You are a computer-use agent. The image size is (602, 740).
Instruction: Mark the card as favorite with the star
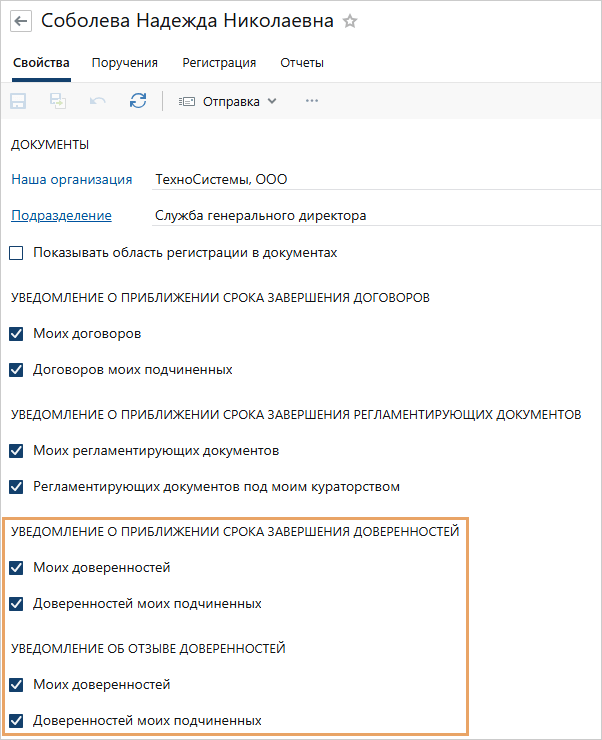[350, 21]
